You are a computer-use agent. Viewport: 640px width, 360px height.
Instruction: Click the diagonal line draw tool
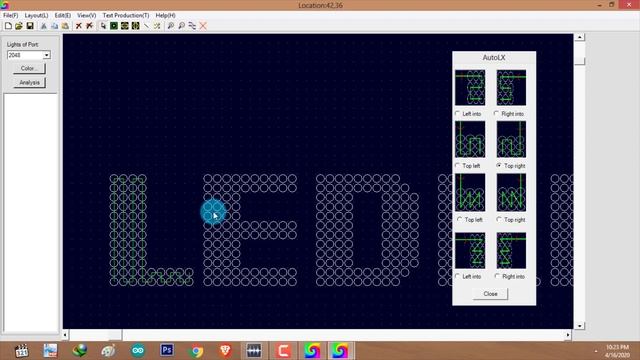pyautogui.click(x=146, y=26)
